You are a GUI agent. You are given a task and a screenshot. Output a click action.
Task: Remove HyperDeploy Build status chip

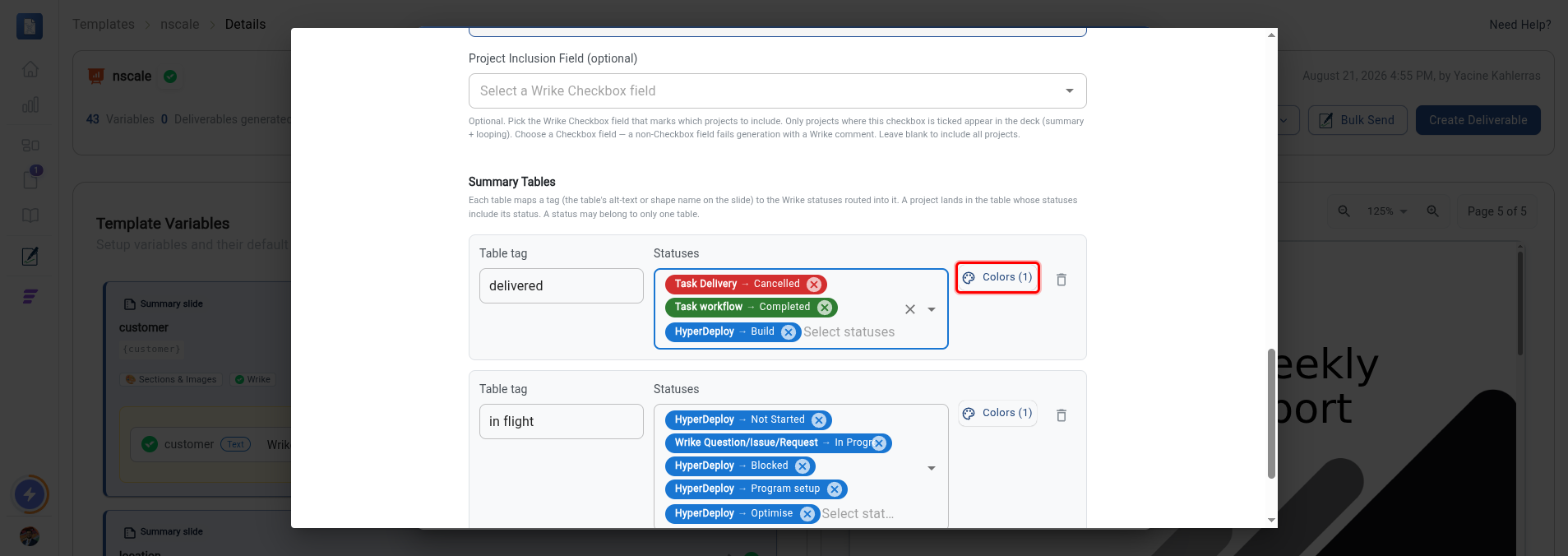click(x=789, y=332)
